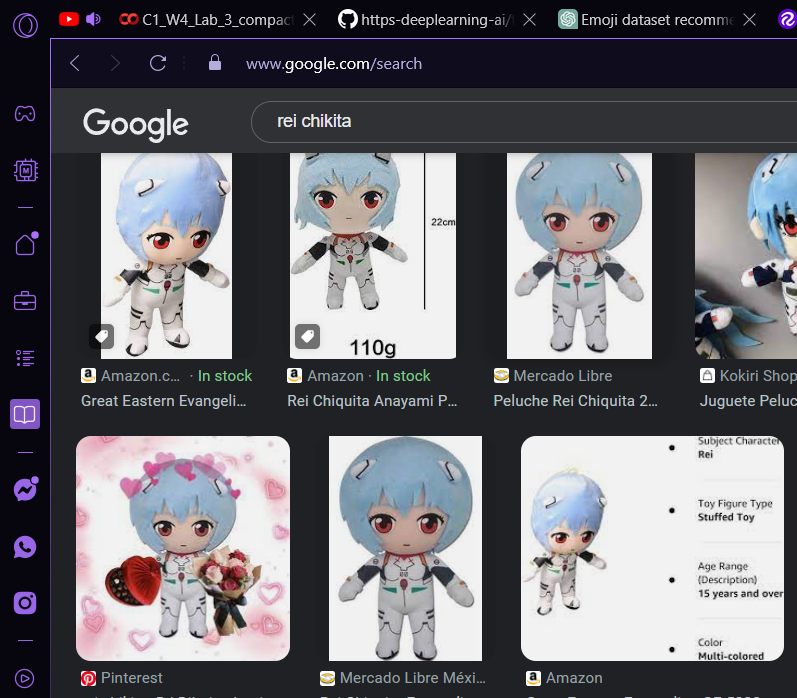Open Facebook Messenger in sidebar

tap(25, 489)
